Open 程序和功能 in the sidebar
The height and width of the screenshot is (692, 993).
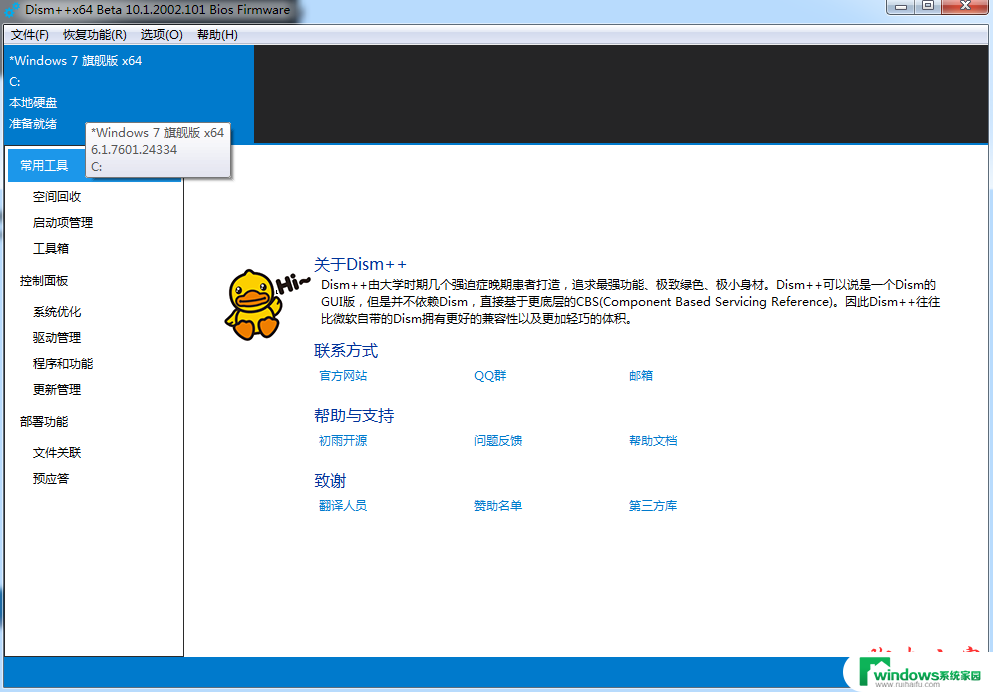63,363
